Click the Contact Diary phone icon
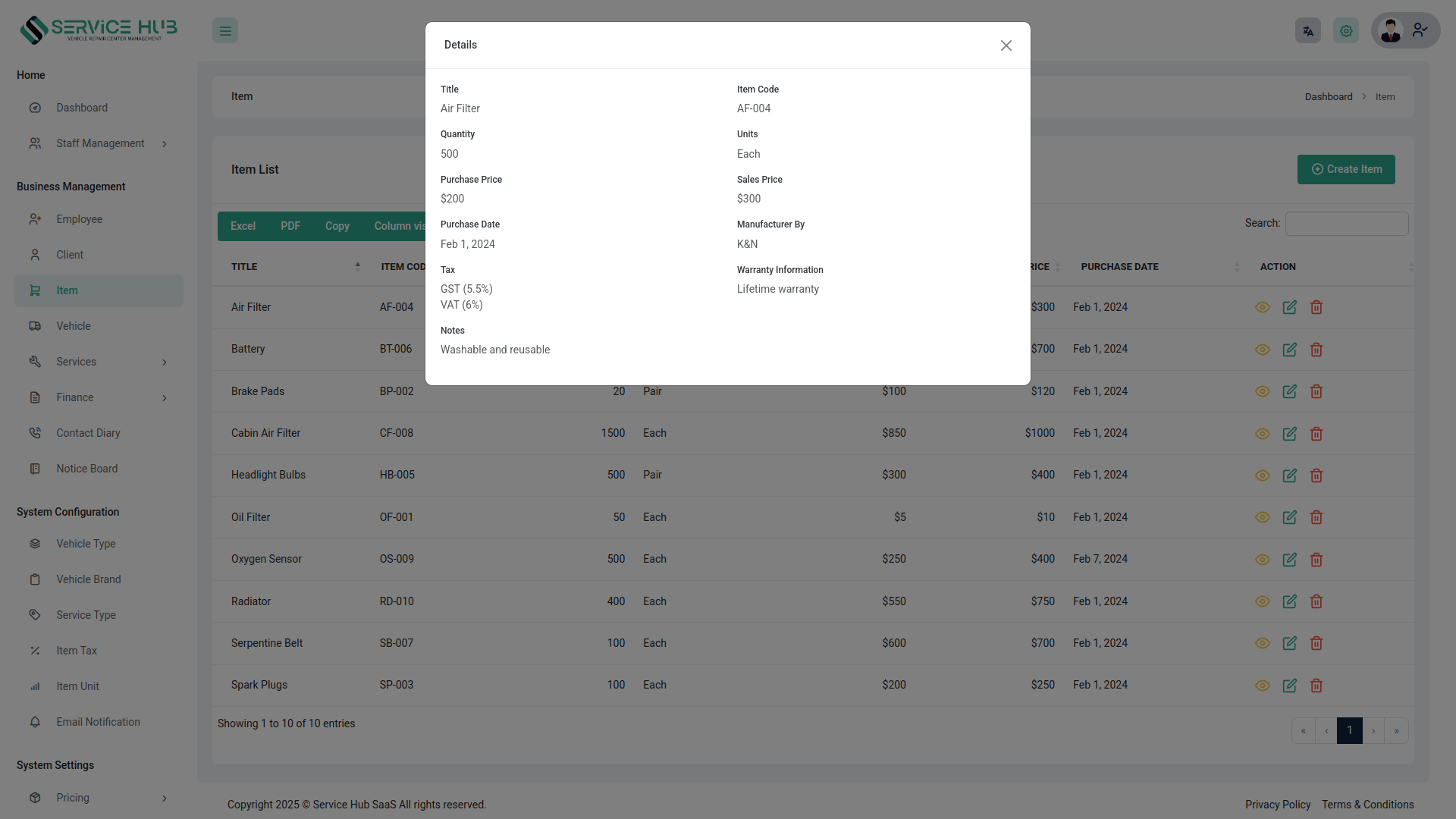Image resolution: width=1456 pixels, height=819 pixels. (x=35, y=433)
